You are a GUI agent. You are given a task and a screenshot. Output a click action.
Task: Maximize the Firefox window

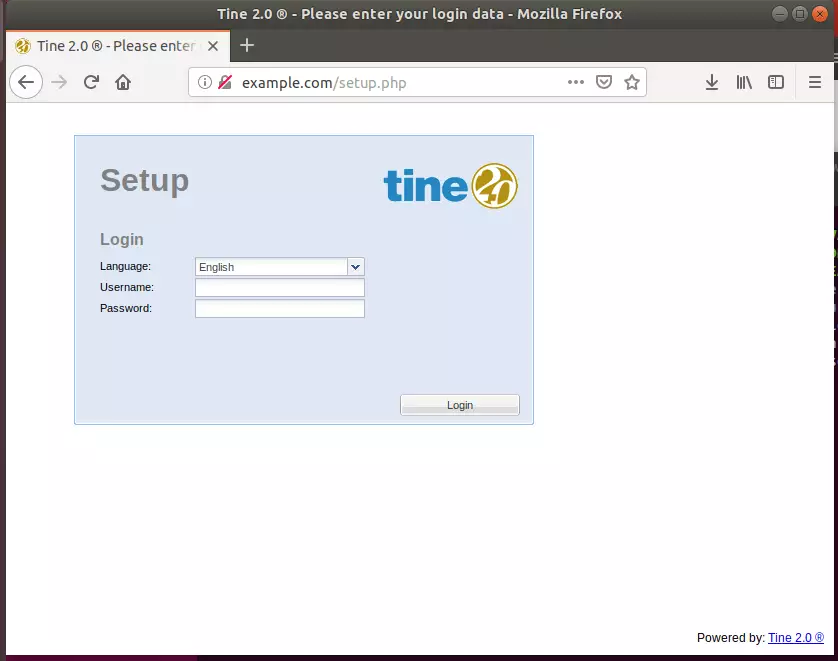(800, 14)
